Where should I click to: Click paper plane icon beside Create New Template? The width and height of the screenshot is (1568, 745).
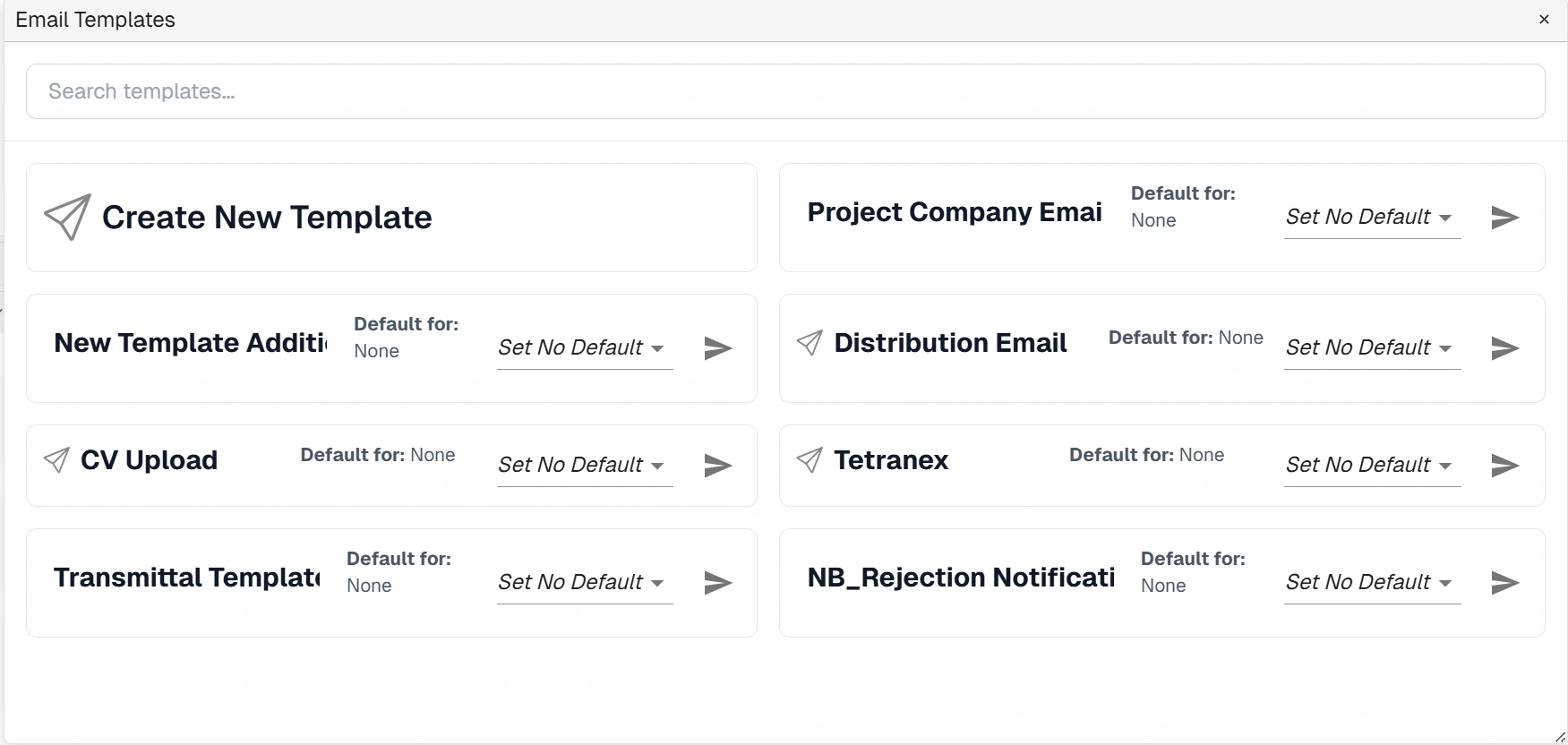click(x=68, y=217)
